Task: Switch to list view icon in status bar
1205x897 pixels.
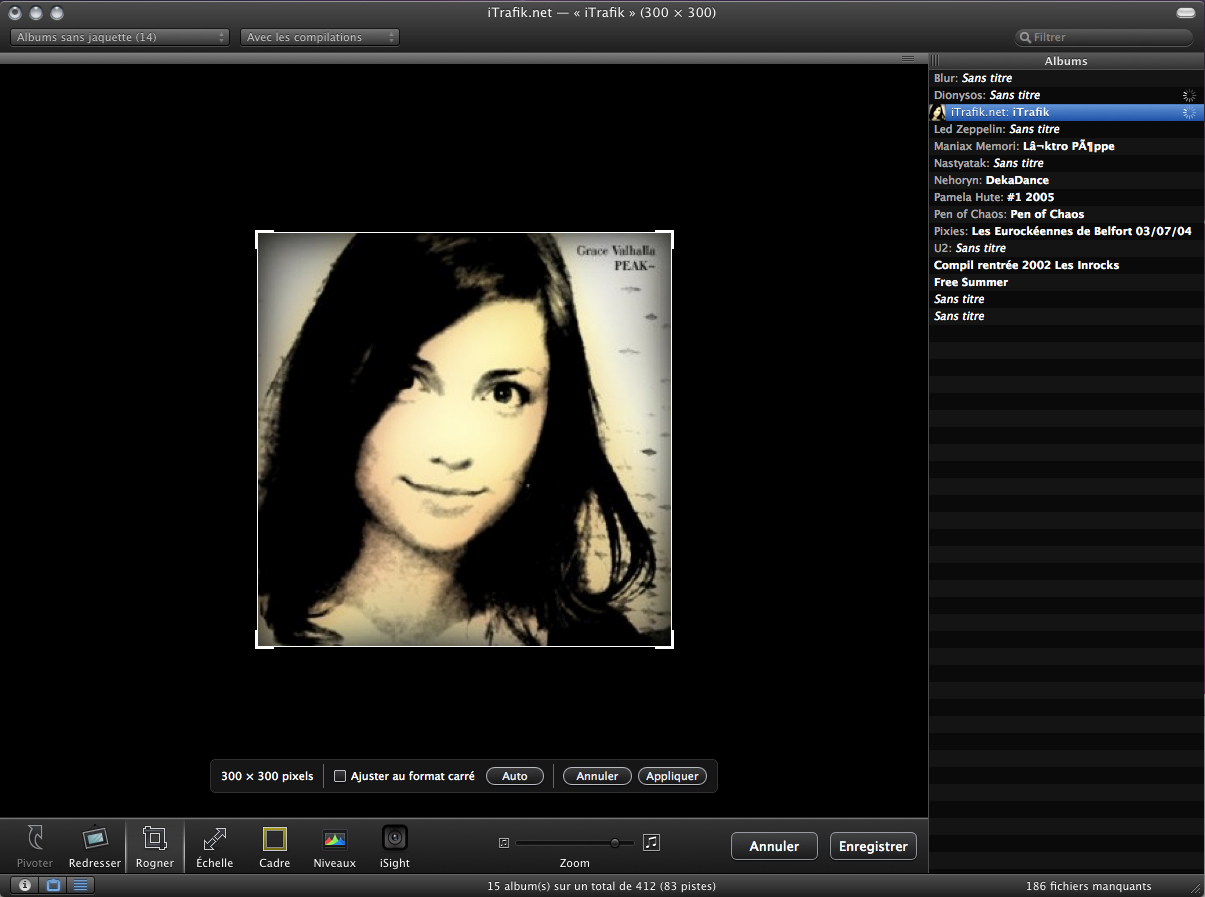Action: tap(80, 885)
